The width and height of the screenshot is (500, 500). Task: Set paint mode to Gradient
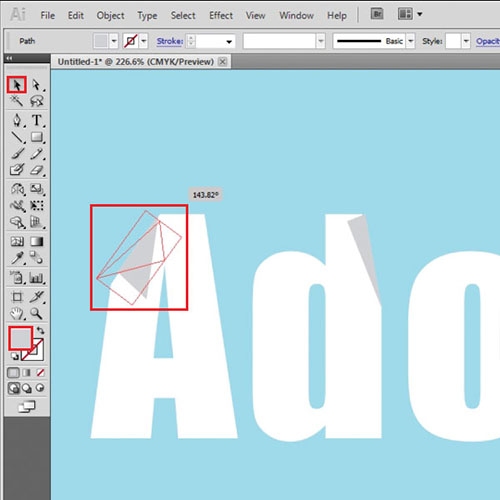point(27,372)
